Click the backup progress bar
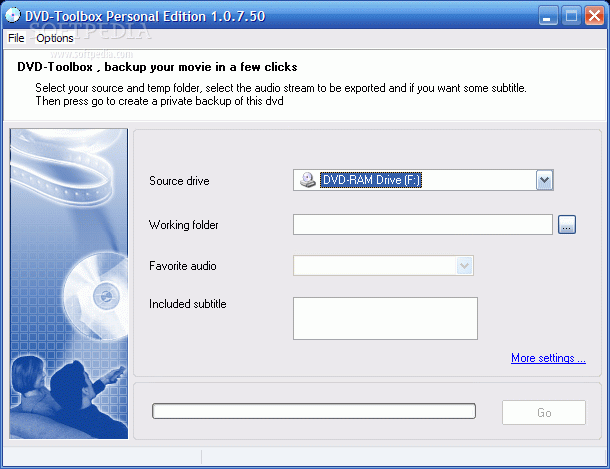 click(x=314, y=411)
